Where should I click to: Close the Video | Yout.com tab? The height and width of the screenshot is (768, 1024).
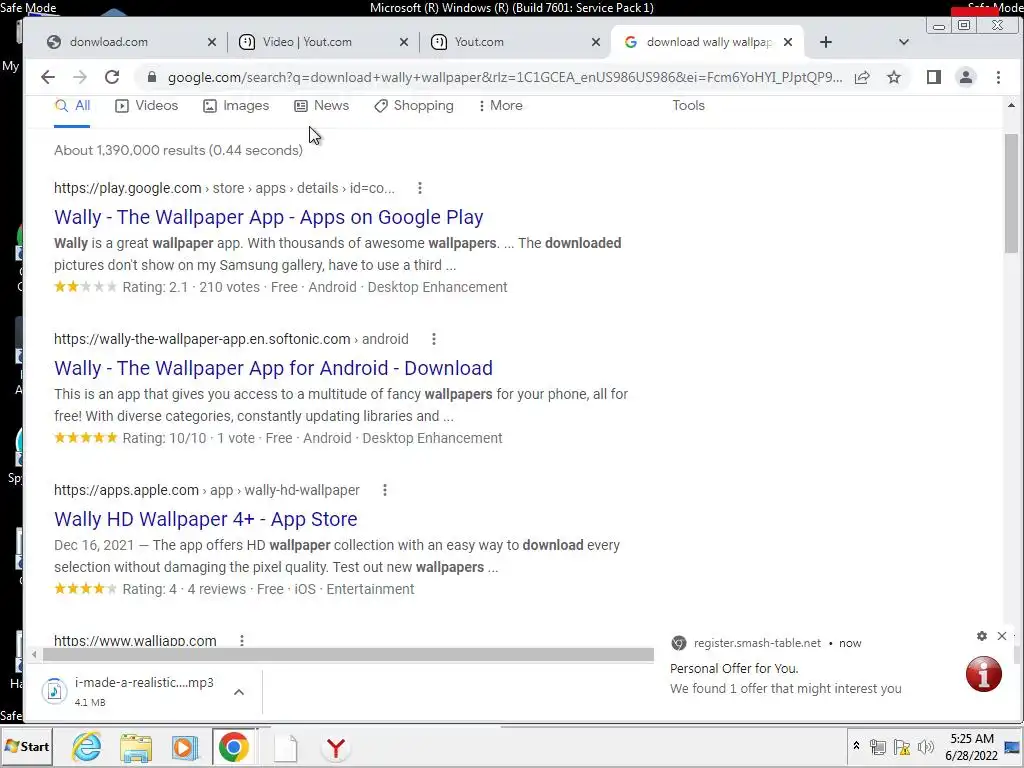click(x=404, y=42)
